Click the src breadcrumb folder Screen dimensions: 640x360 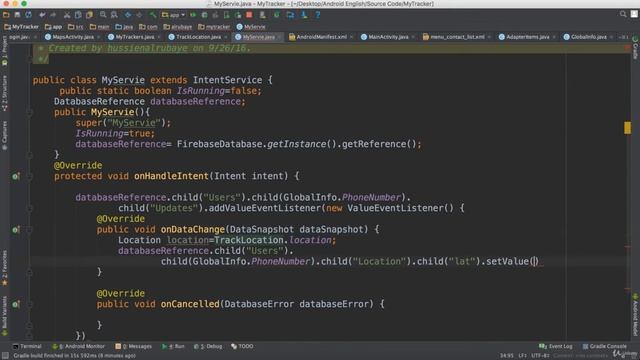76,27
